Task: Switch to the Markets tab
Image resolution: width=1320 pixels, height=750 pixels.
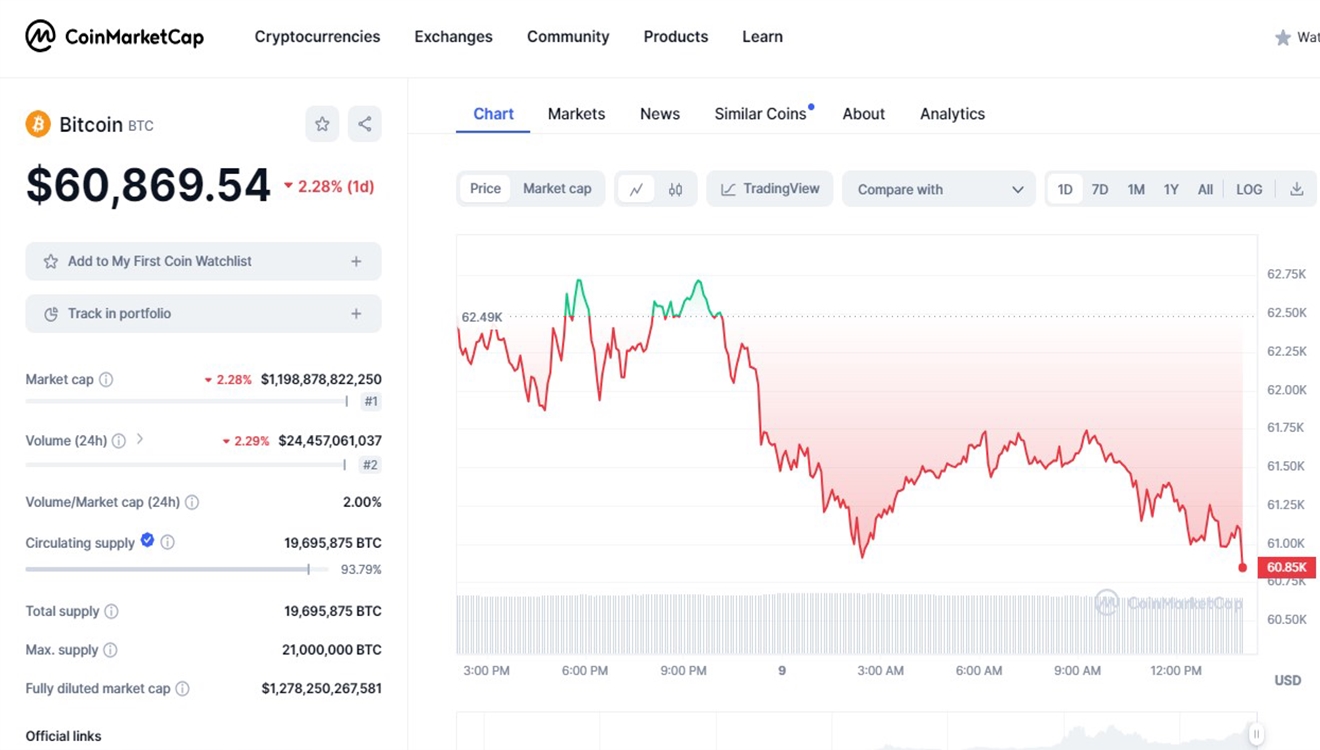Action: click(x=576, y=114)
